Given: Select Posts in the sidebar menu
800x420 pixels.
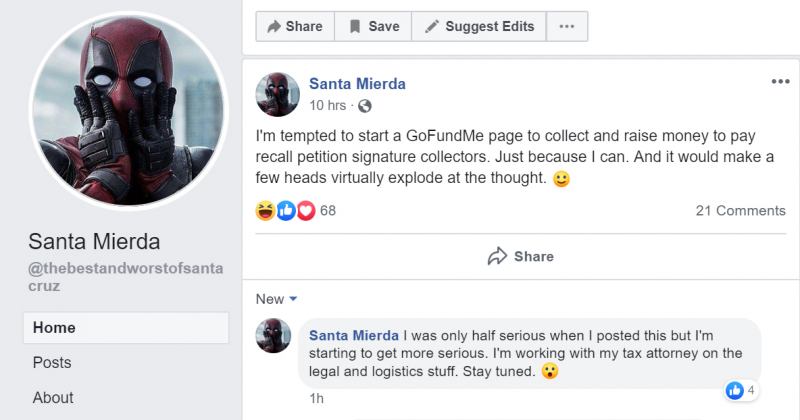Looking at the screenshot, I should pos(51,363).
